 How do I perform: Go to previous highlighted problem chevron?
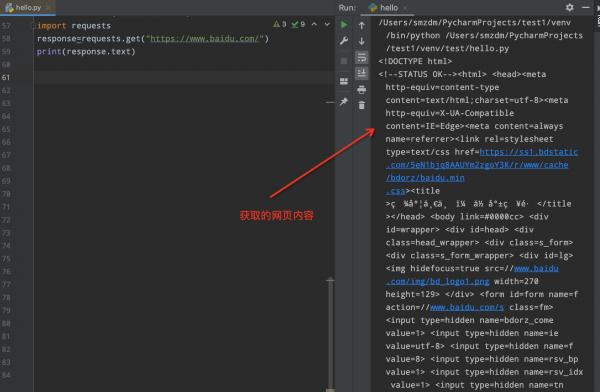pos(314,24)
